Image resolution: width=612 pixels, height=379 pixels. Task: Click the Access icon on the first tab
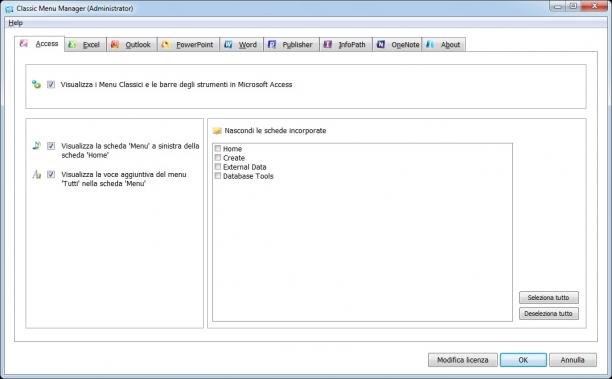[24, 43]
